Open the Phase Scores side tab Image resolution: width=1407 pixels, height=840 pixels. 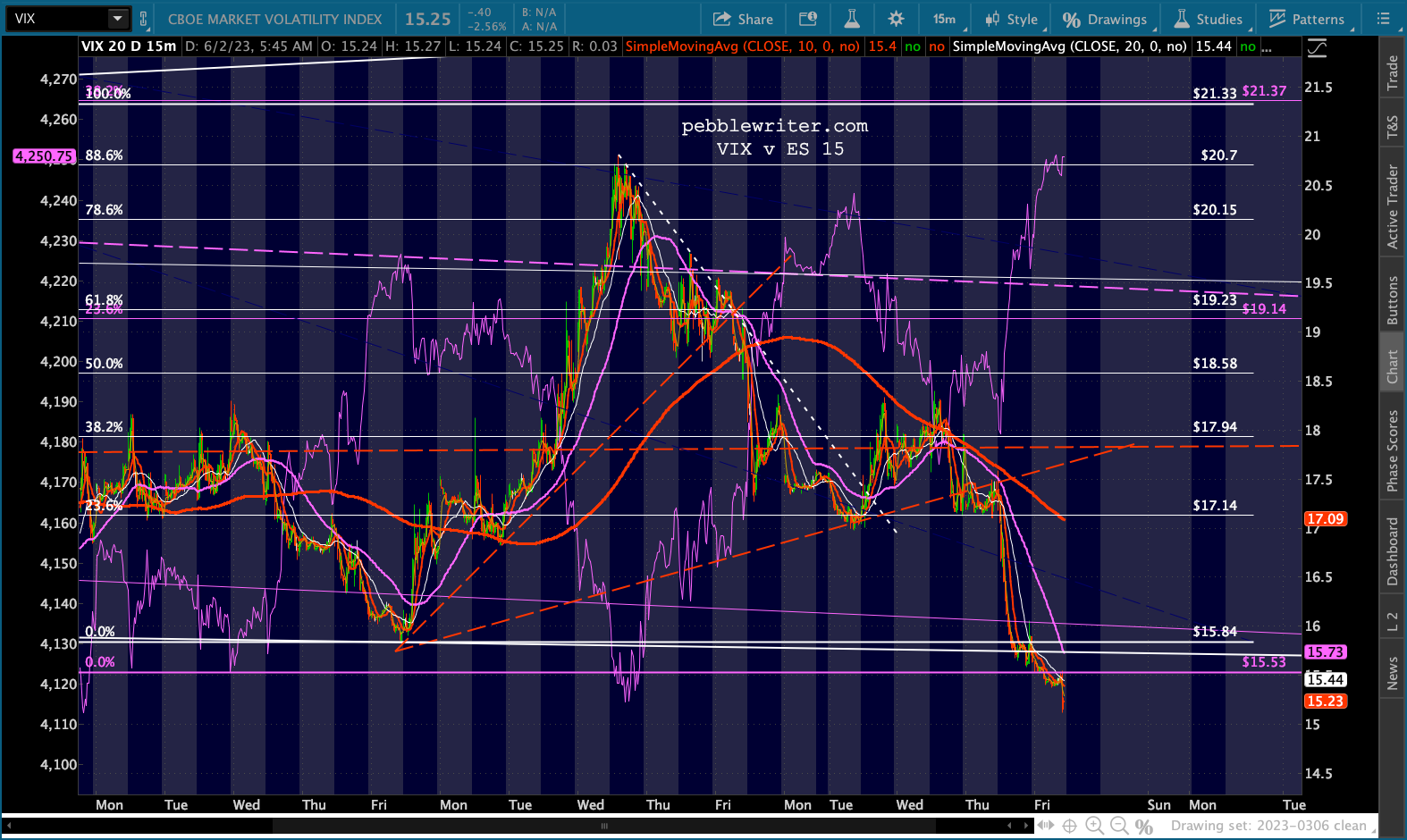point(1392,450)
